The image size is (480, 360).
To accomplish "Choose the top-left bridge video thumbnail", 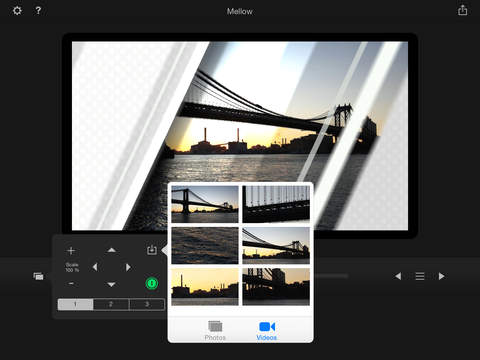I will 205,204.
